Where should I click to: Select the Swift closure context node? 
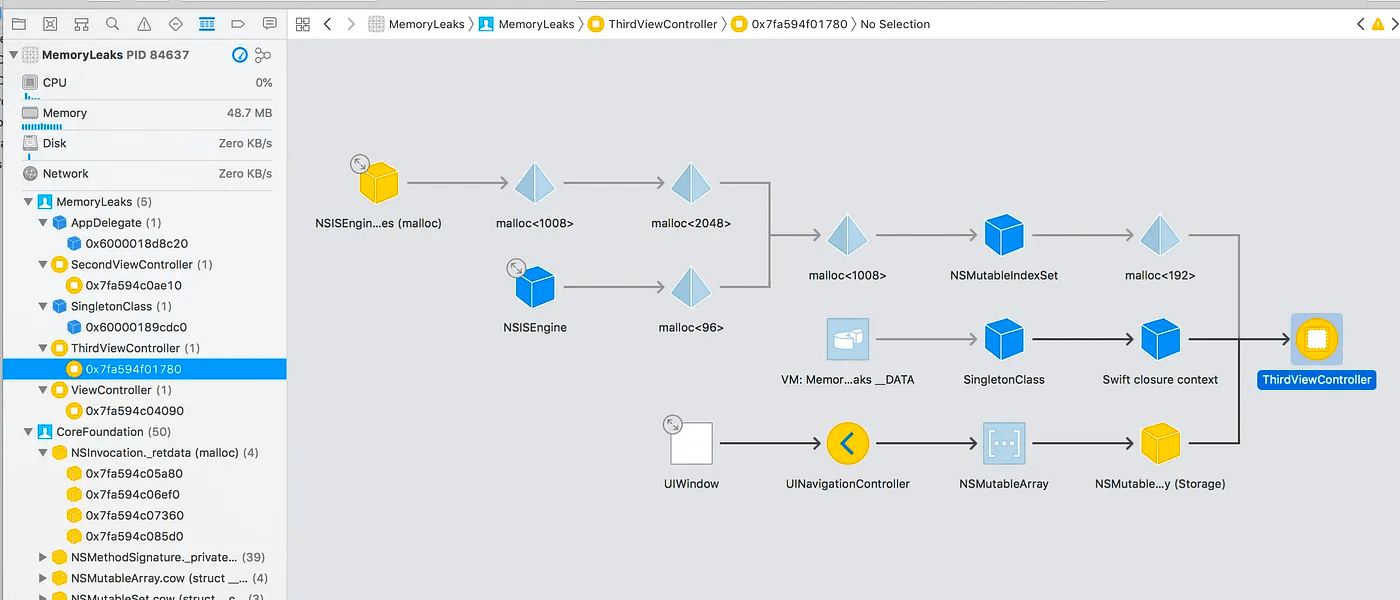click(x=1160, y=340)
